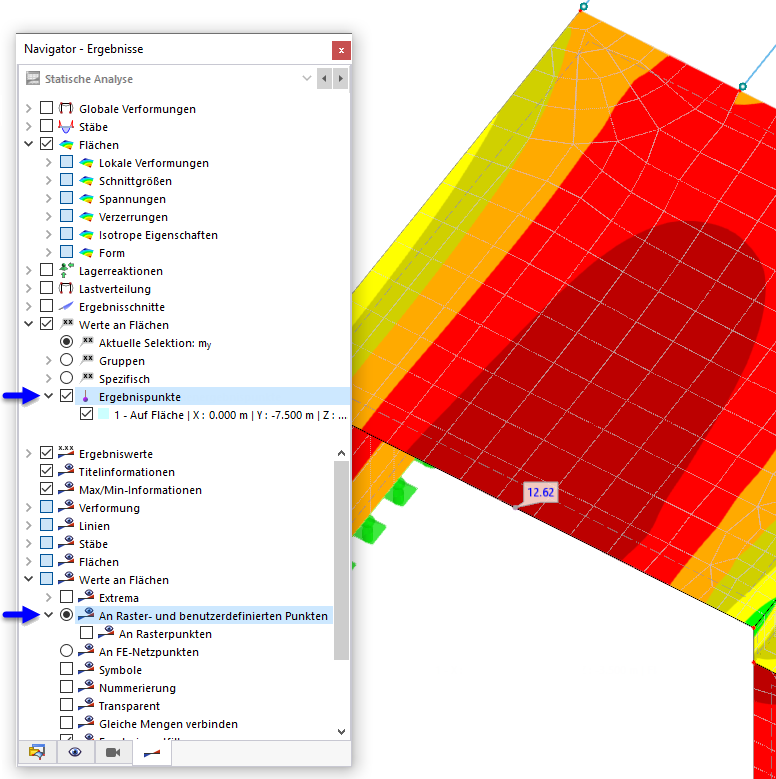
Task: Click the Symbole option icon
Action: tap(86, 669)
